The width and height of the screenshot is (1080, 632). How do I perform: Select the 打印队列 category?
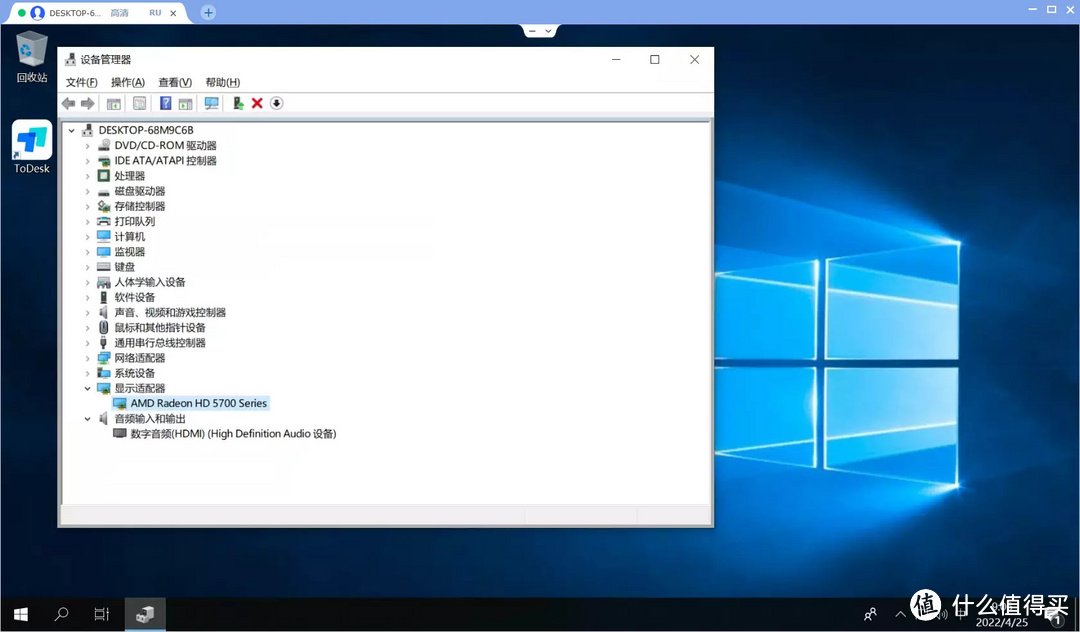pos(135,222)
